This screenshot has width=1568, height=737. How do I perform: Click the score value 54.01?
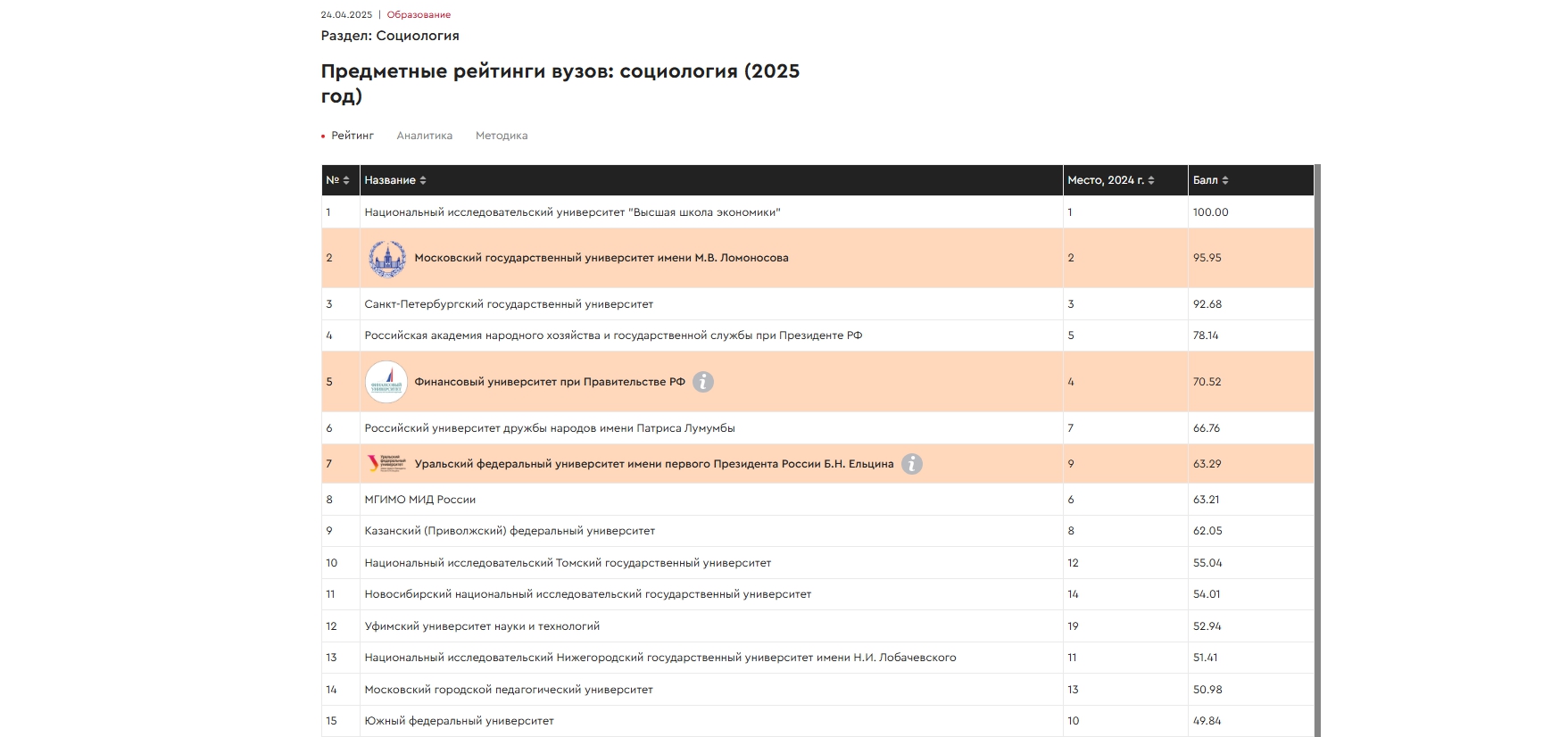coord(1207,594)
